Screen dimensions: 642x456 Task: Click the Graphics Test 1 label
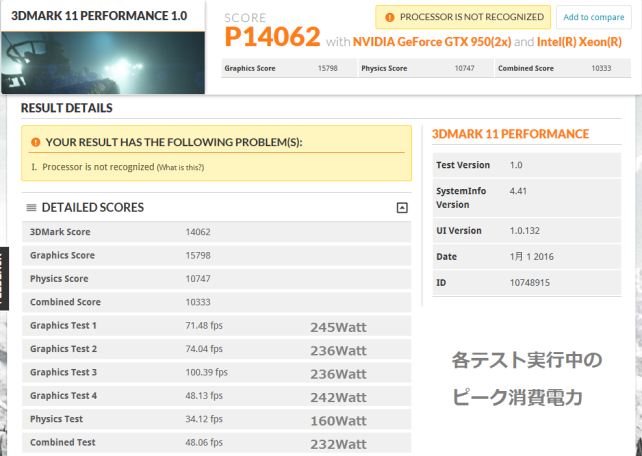63,325
